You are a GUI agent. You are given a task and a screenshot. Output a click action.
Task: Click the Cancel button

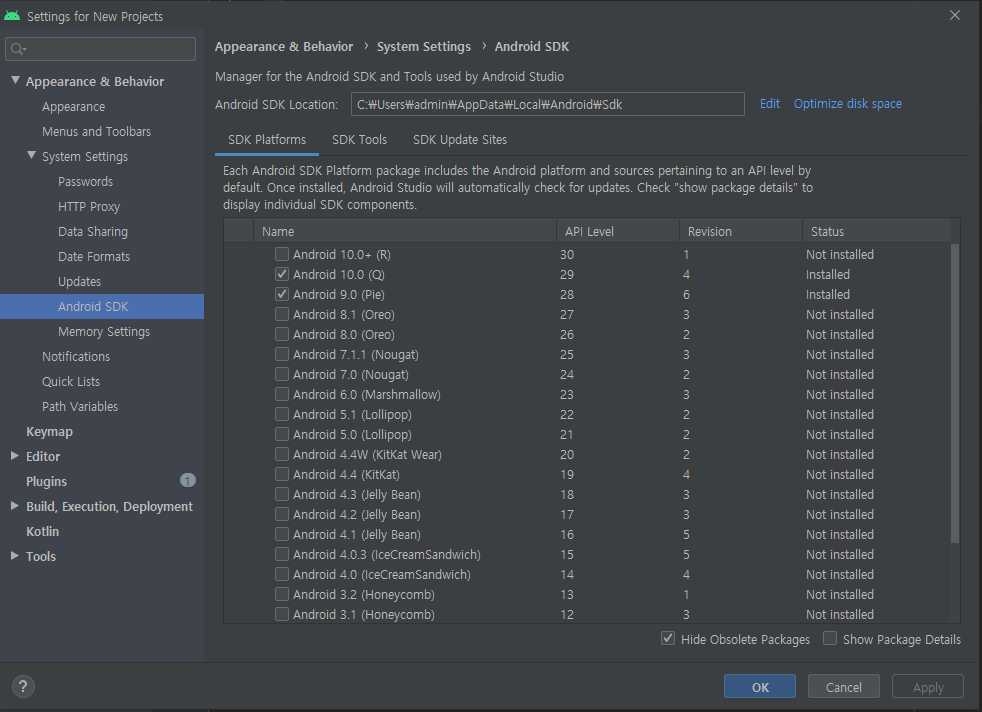point(844,686)
